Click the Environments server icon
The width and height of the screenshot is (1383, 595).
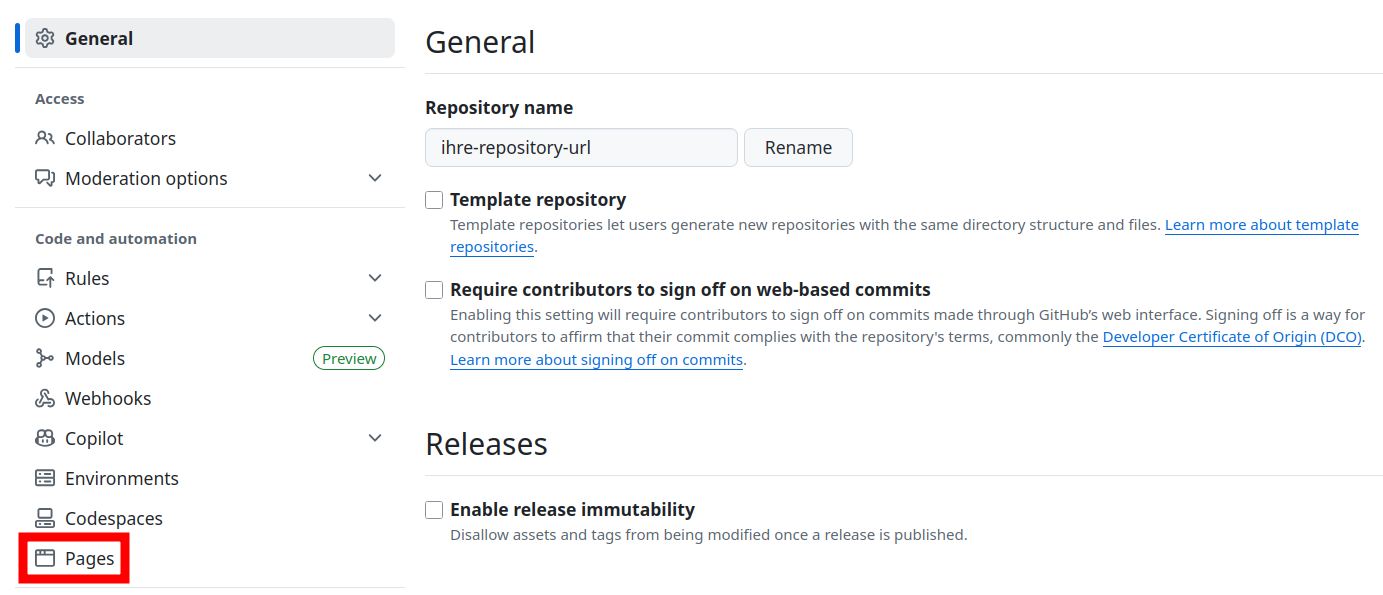[44, 478]
